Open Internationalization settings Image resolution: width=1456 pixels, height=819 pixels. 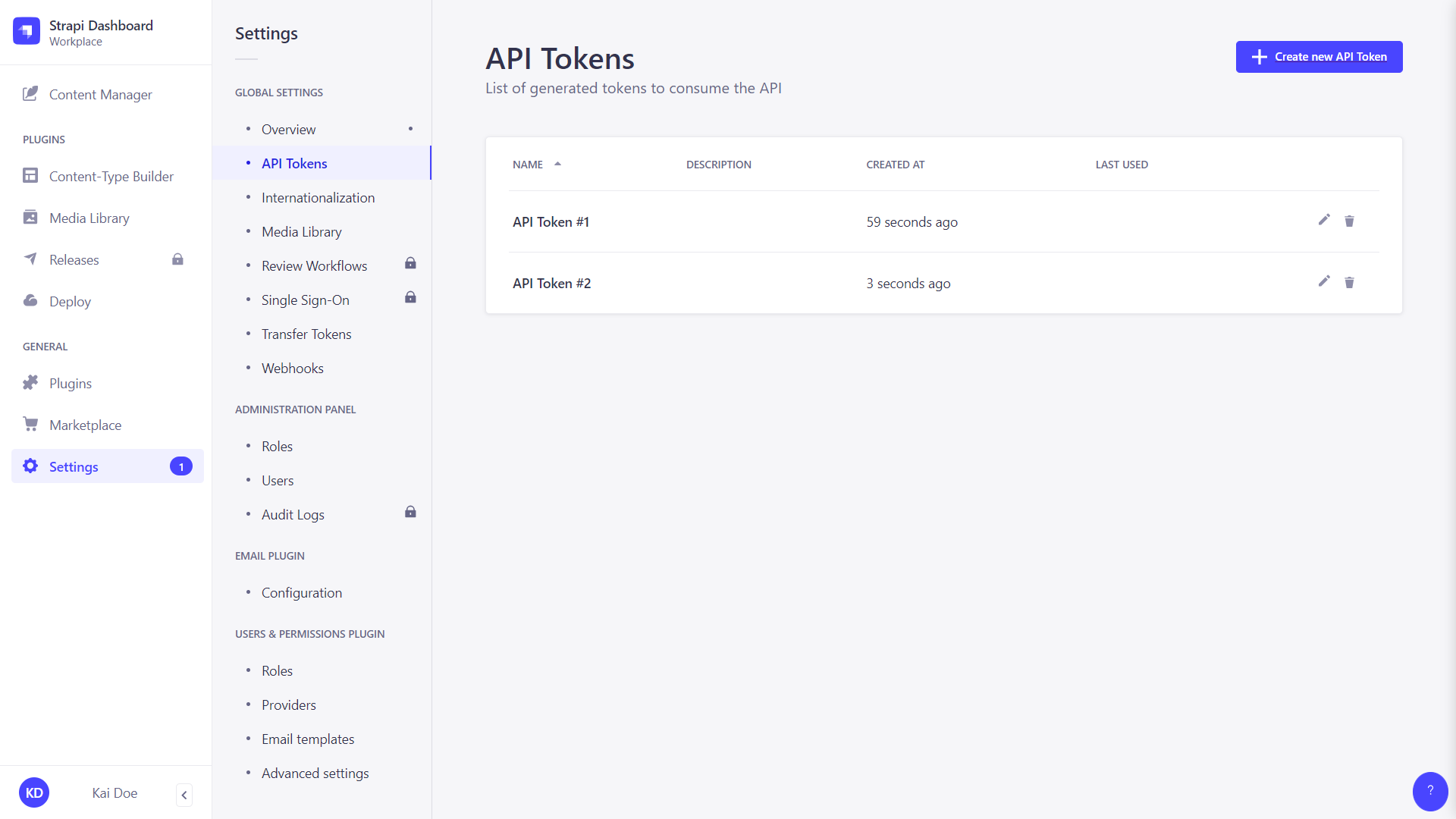click(x=318, y=197)
